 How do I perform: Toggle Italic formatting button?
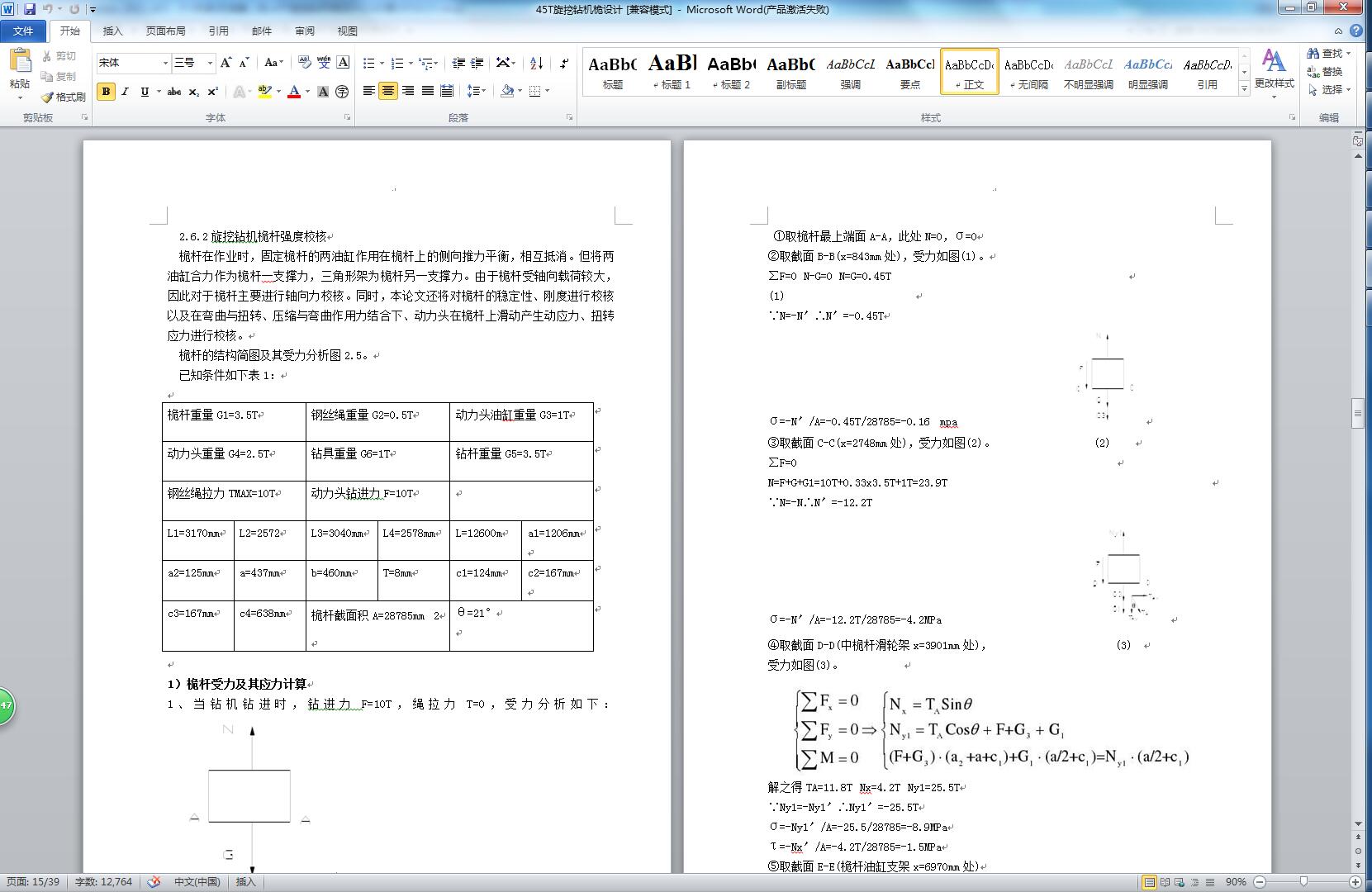(x=125, y=92)
